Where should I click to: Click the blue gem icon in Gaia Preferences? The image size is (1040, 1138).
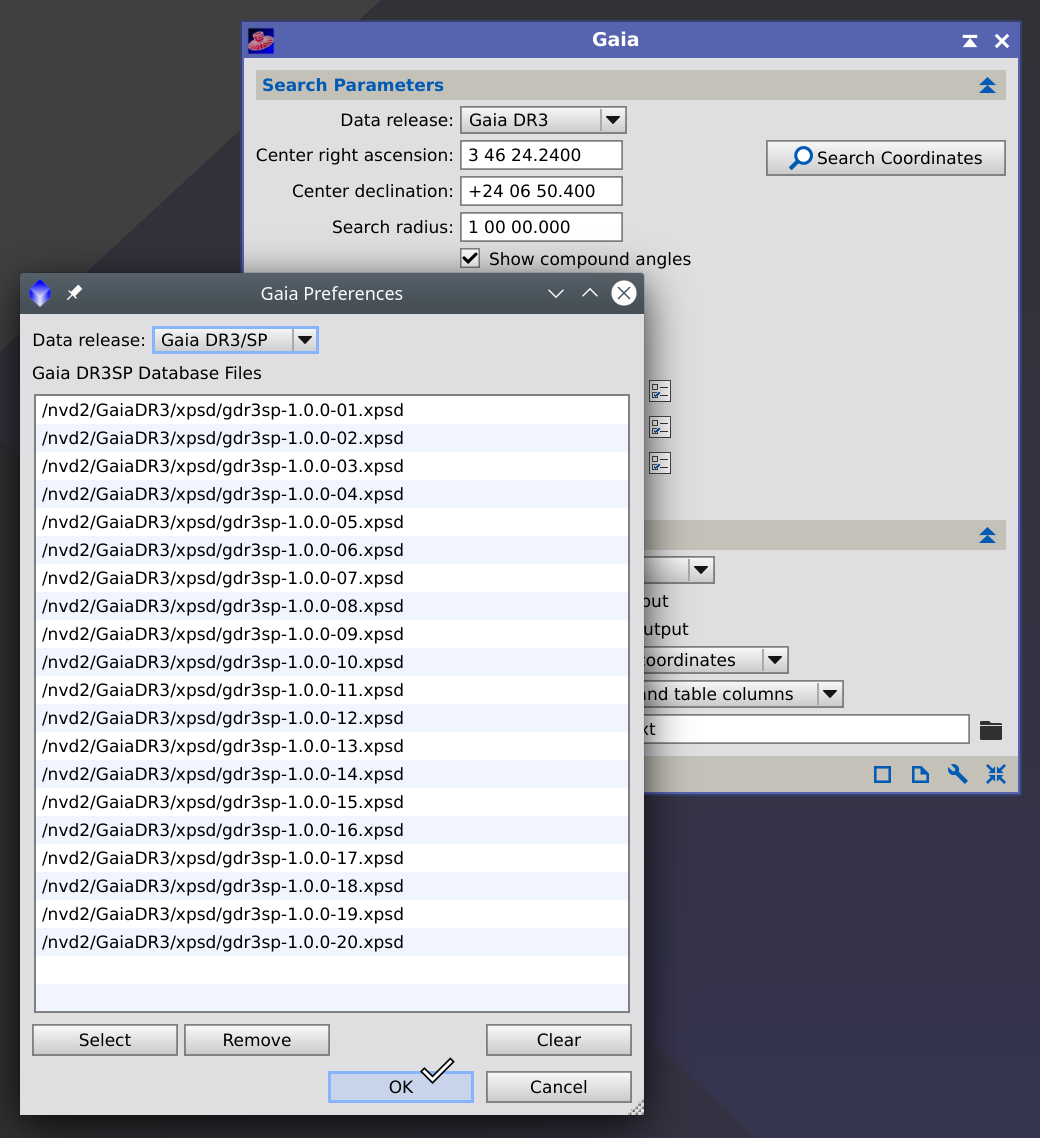pos(40,293)
